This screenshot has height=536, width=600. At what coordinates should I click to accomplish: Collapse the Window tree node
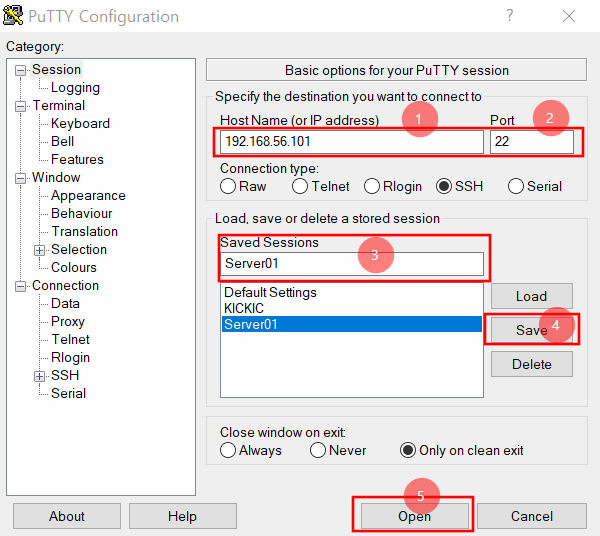tap(20, 178)
